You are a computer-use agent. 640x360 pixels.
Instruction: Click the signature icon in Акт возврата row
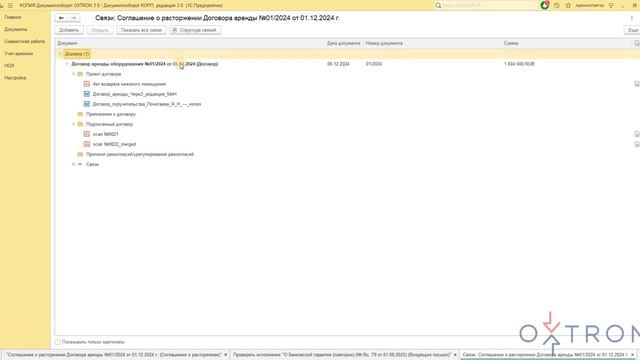tap(637, 84)
